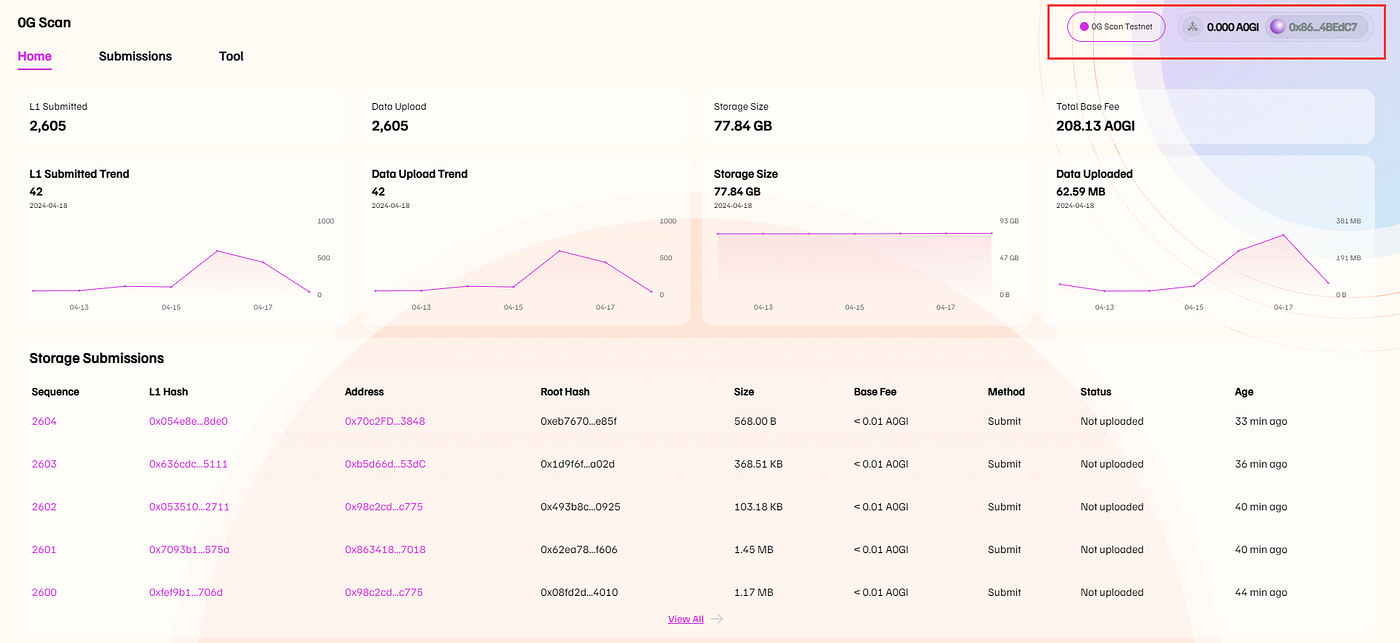Open L1 hash 0xfef9b1...706d

(x=186, y=592)
